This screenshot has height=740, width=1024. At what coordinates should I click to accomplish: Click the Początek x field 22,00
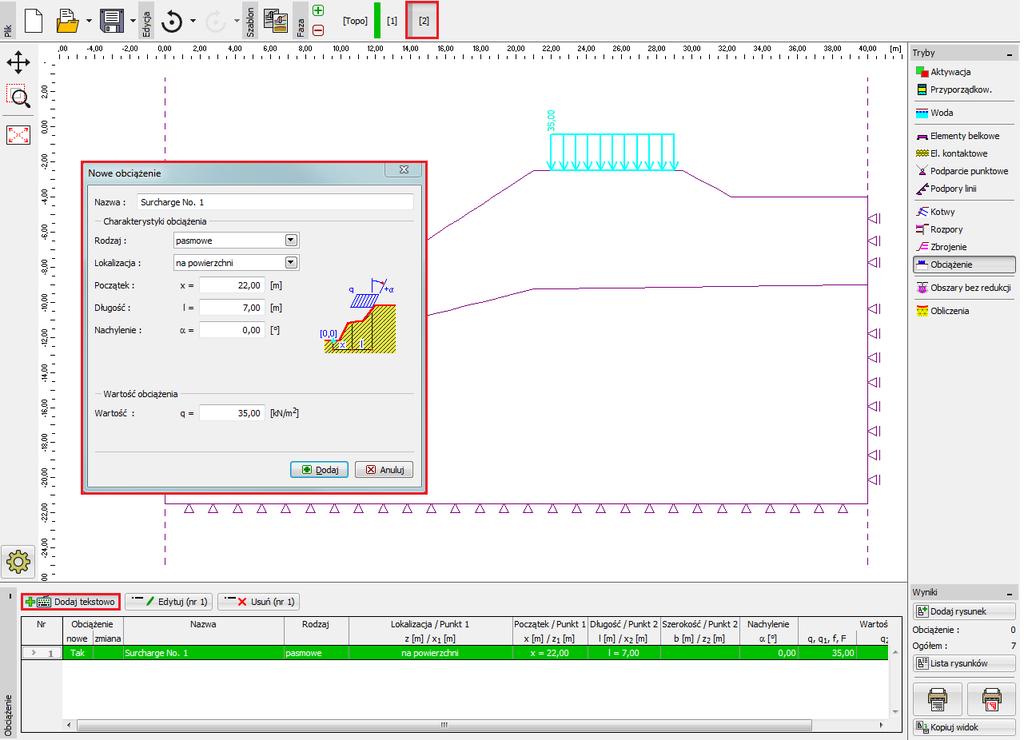(232, 285)
